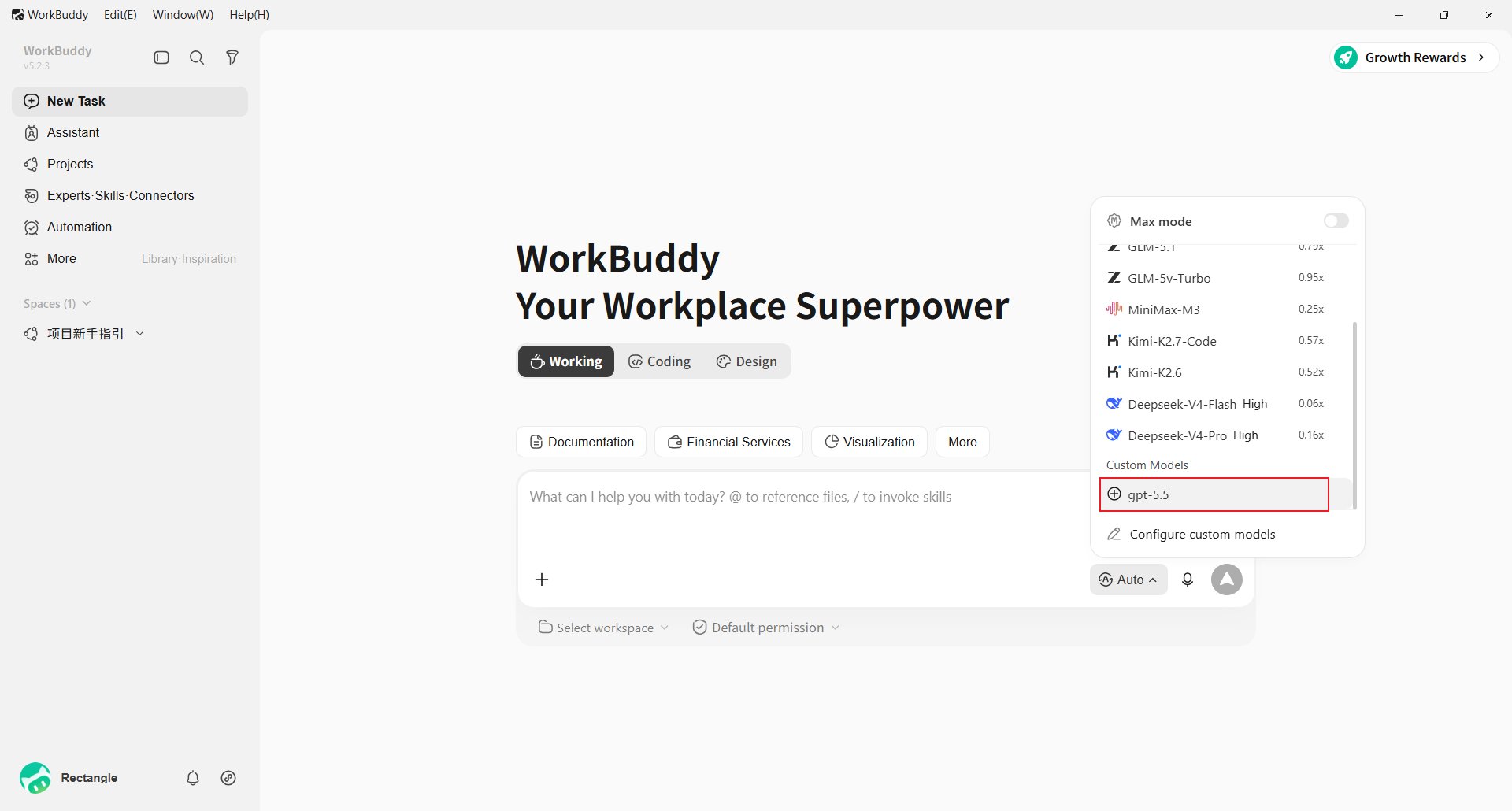Click the model list scrollbar
Viewport: 1512px width, 811px height.
(x=1354, y=415)
